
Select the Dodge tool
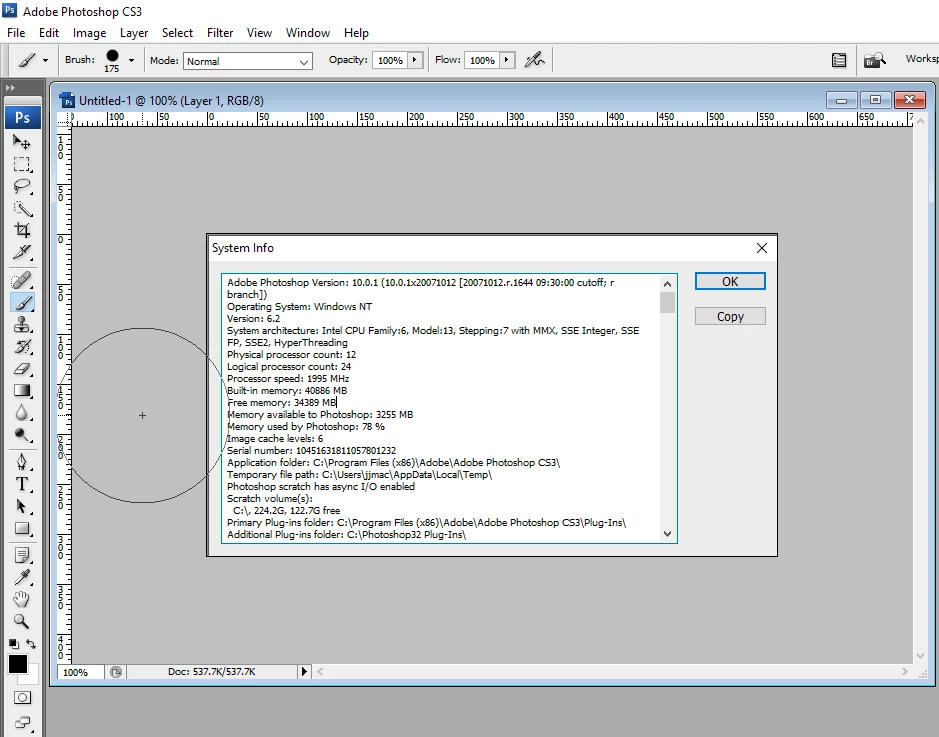click(x=22, y=435)
